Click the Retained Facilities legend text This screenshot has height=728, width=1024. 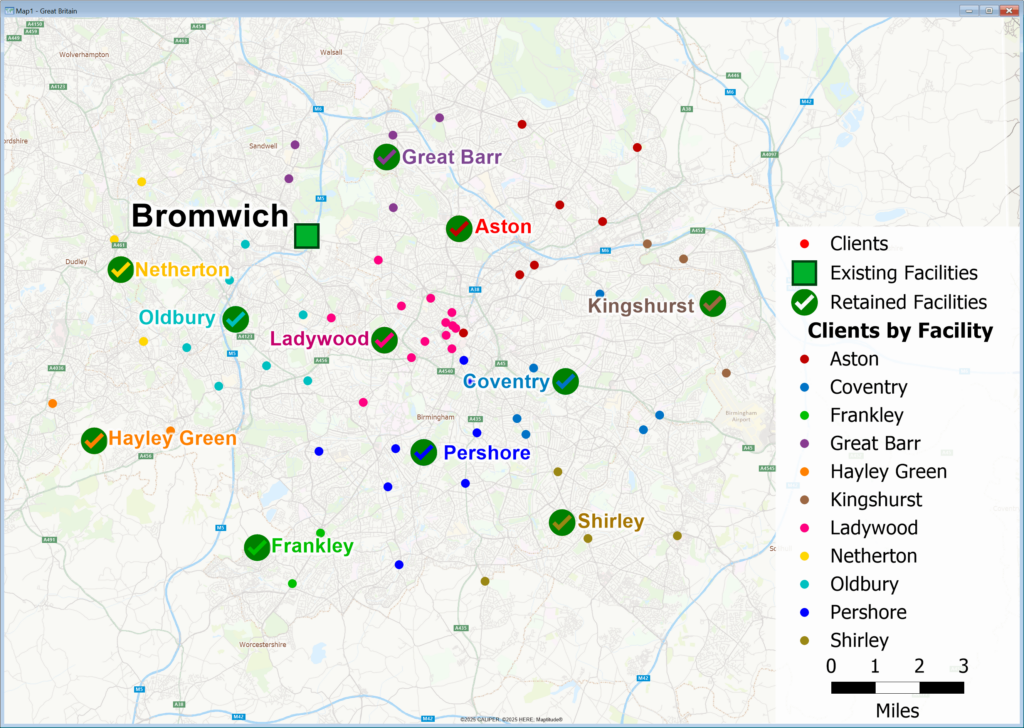(x=908, y=302)
